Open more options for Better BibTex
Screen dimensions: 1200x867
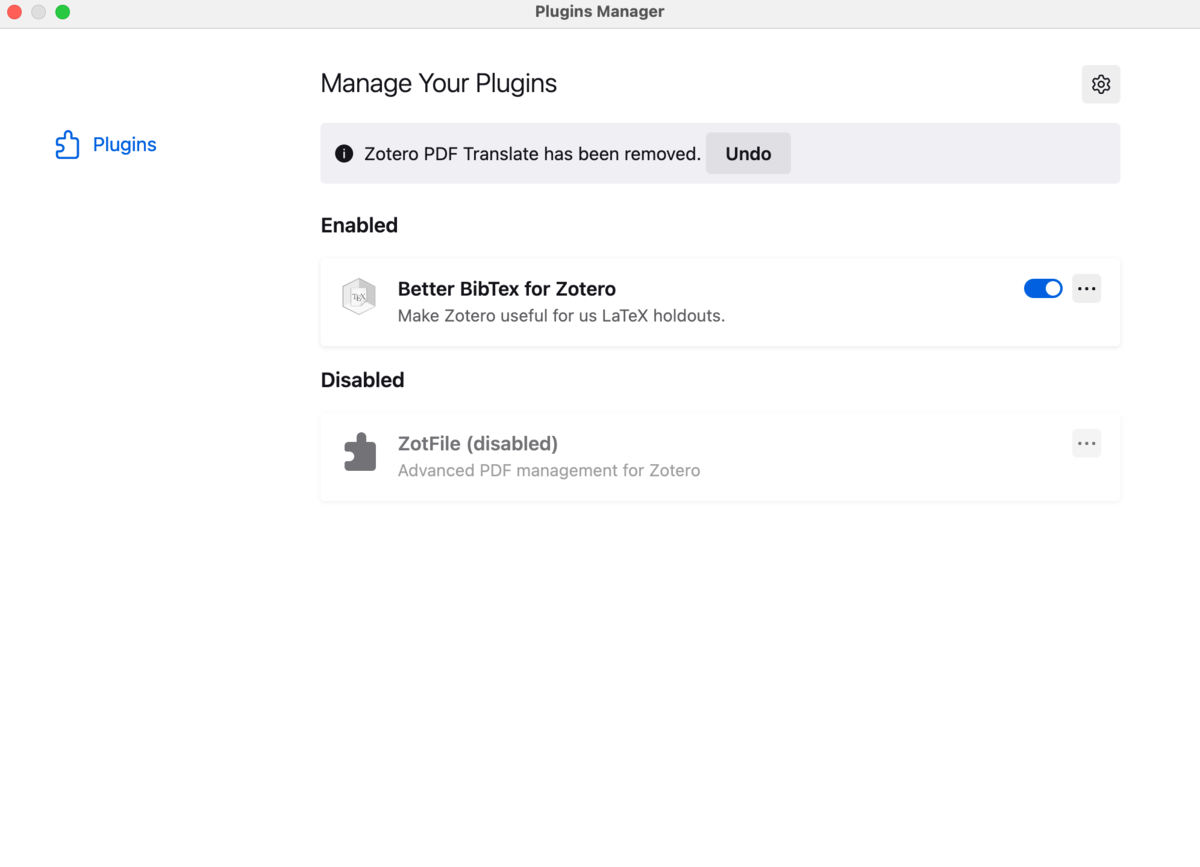tap(1087, 289)
